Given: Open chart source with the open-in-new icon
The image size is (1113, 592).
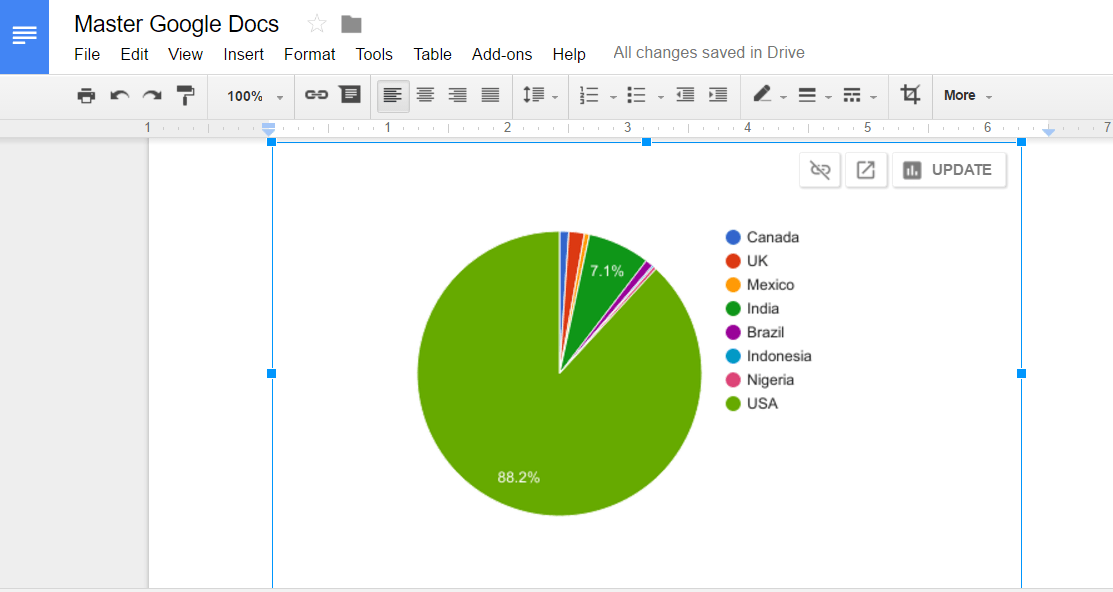Looking at the screenshot, I should point(866,170).
